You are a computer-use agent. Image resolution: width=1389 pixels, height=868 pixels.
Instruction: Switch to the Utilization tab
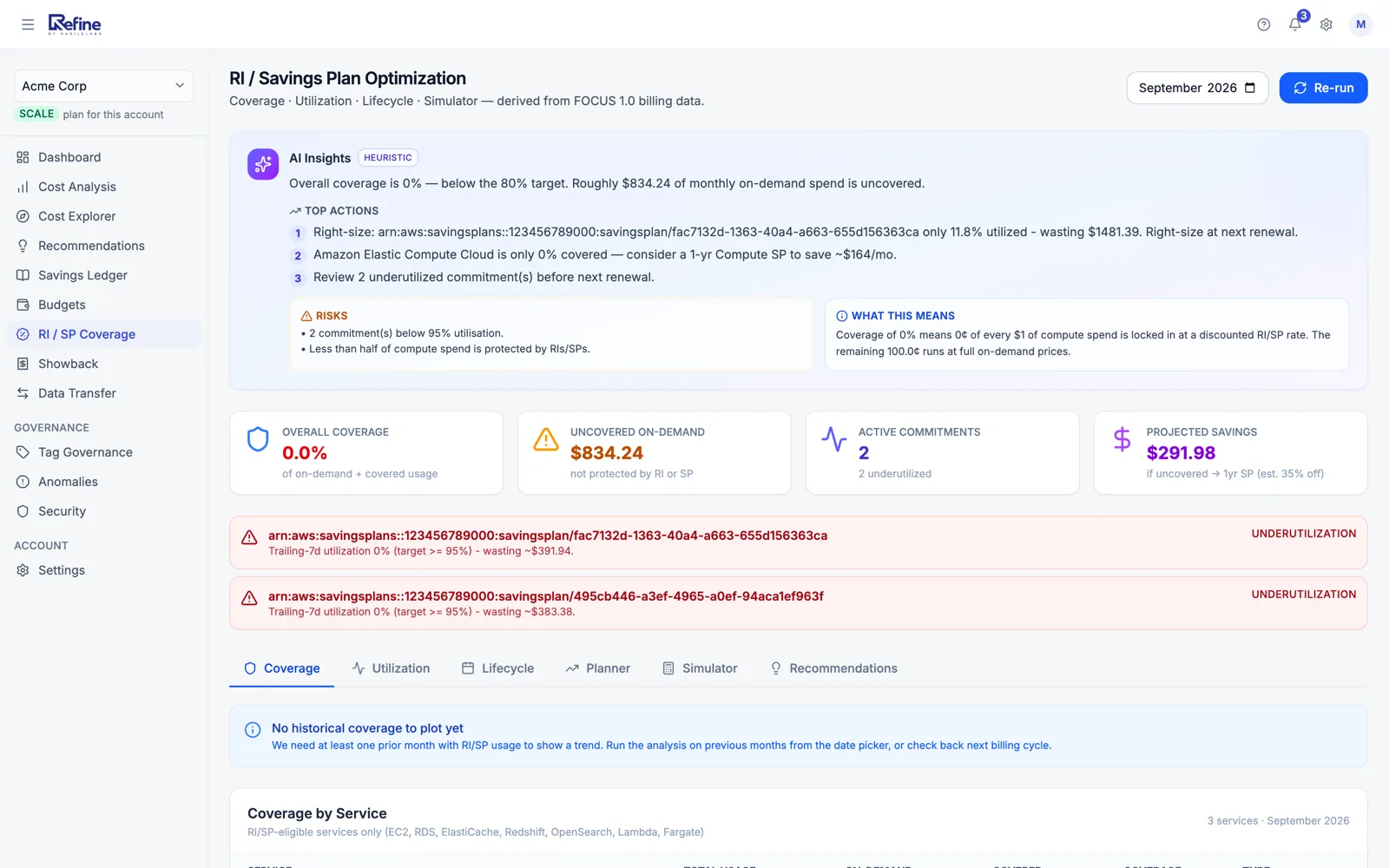(391, 668)
